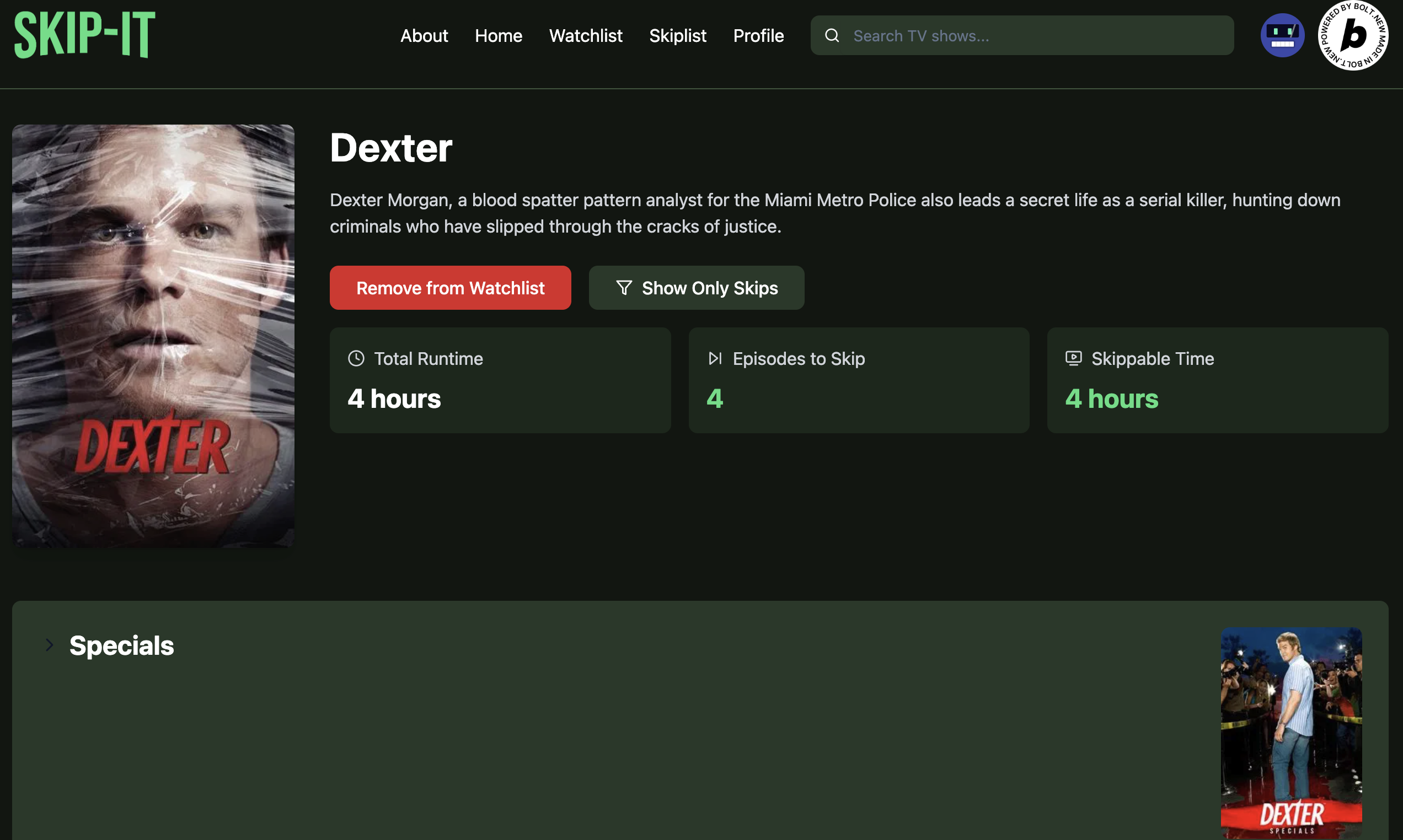Open the Profile page
This screenshot has height=840, width=1403.
758,36
